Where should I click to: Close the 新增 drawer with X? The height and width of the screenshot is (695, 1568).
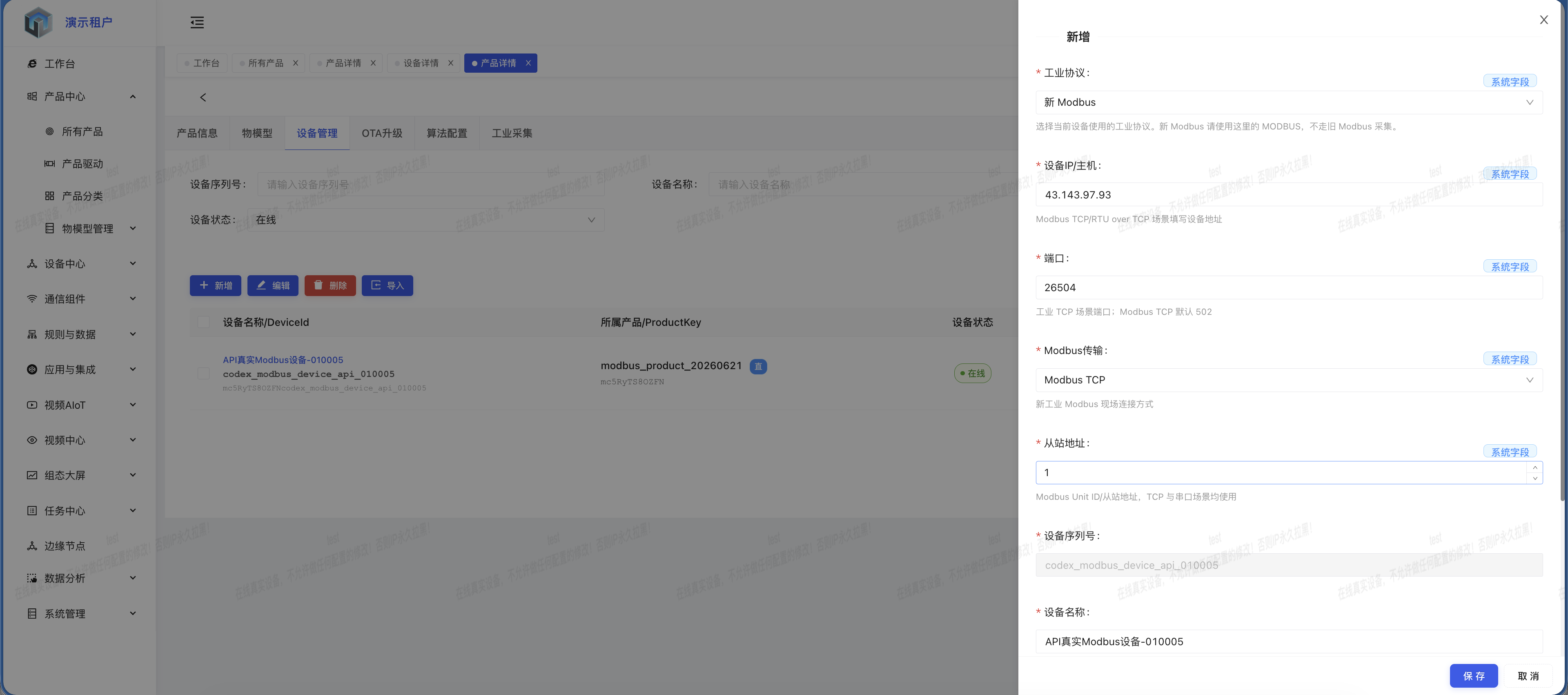pyautogui.click(x=1543, y=20)
